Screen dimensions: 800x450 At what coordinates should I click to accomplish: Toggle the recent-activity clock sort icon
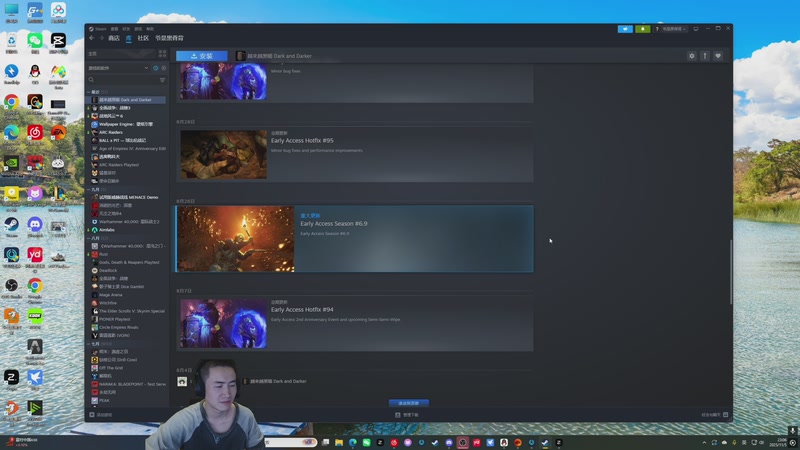pyautogui.click(x=156, y=68)
